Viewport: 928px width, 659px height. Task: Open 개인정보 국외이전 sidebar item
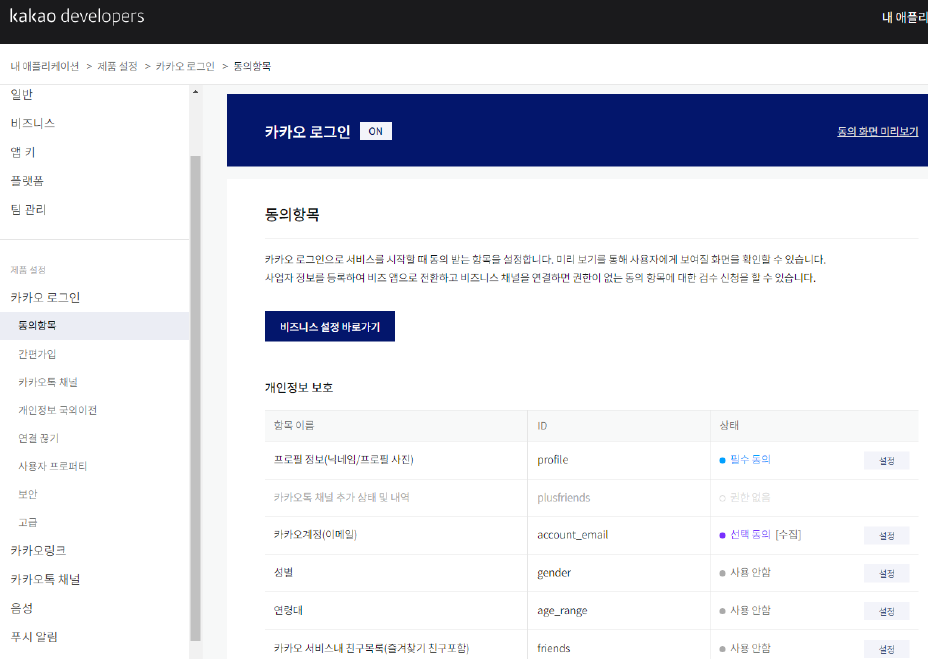[x=57, y=410]
